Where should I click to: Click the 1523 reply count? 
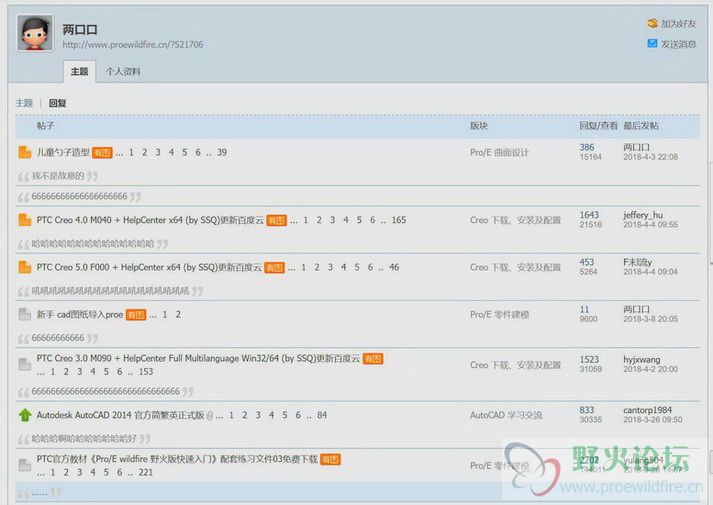[x=589, y=360]
